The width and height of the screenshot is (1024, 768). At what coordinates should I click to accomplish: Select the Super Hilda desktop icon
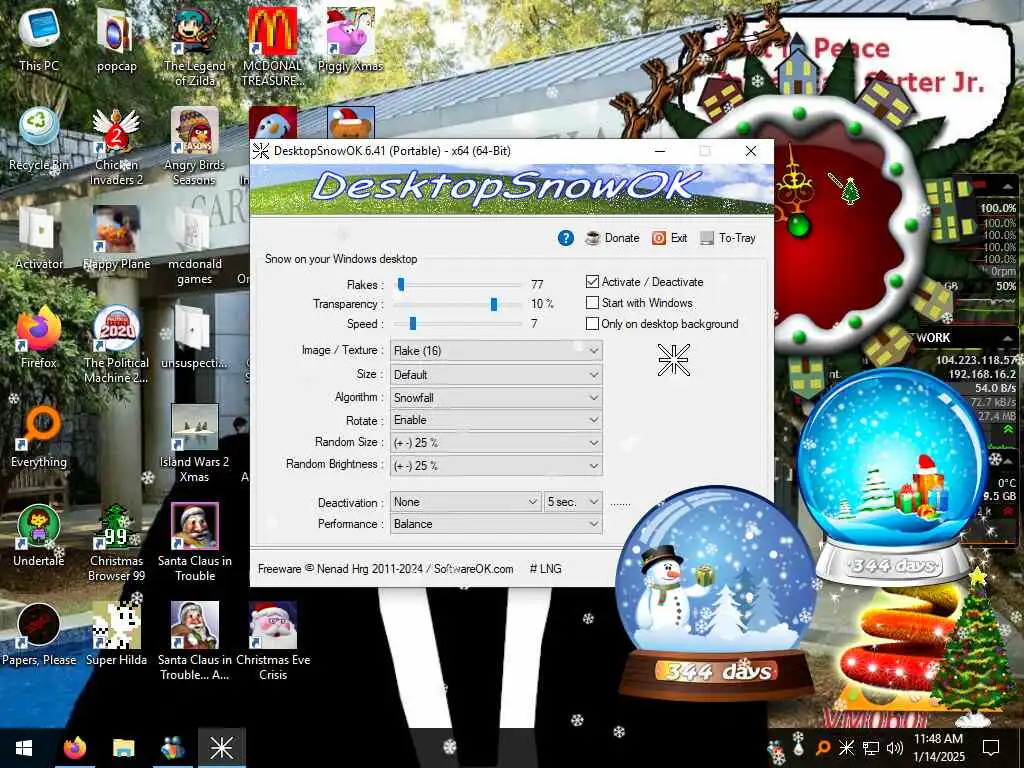(x=116, y=635)
